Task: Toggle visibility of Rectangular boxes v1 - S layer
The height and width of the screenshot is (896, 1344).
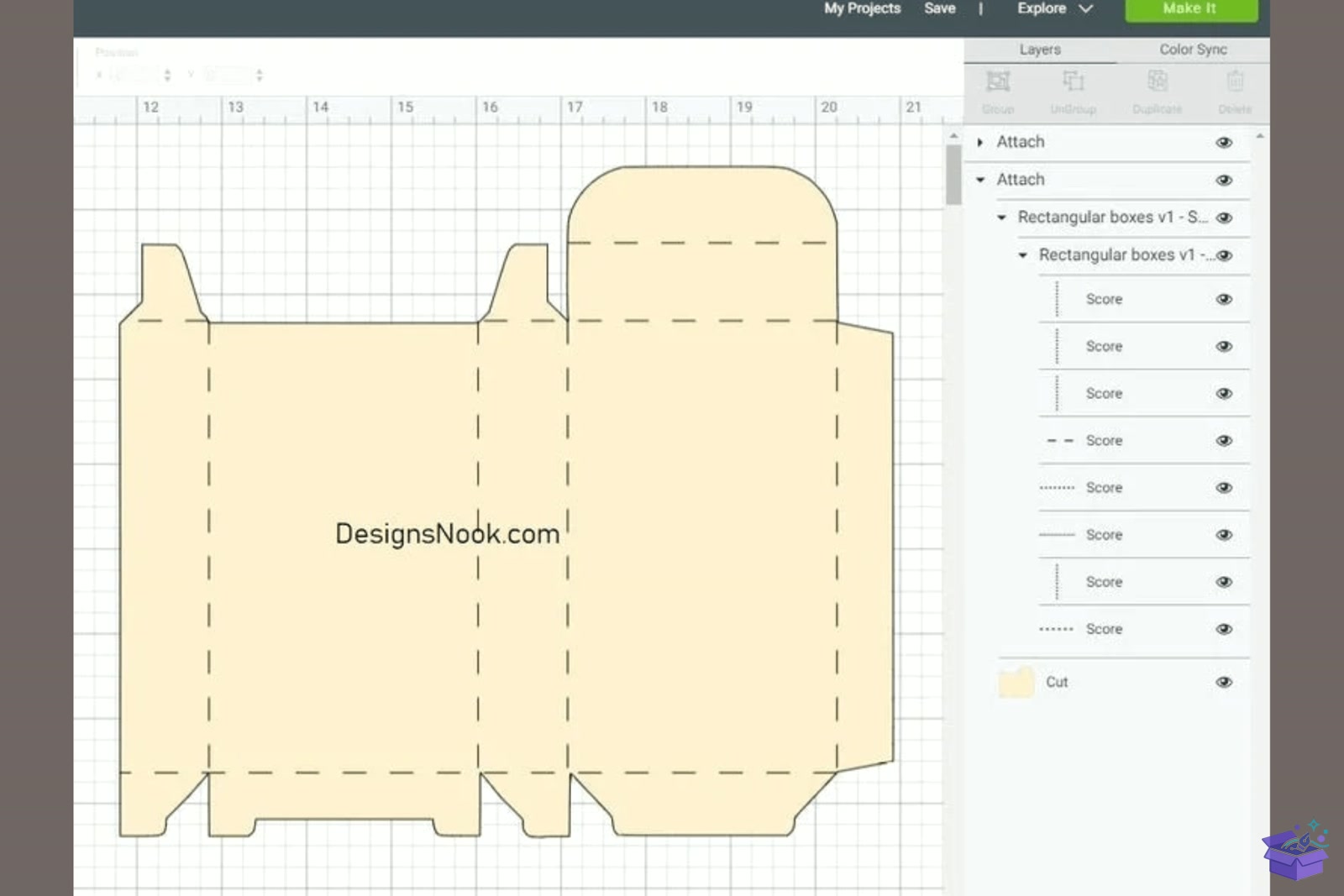Action: point(1224,218)
